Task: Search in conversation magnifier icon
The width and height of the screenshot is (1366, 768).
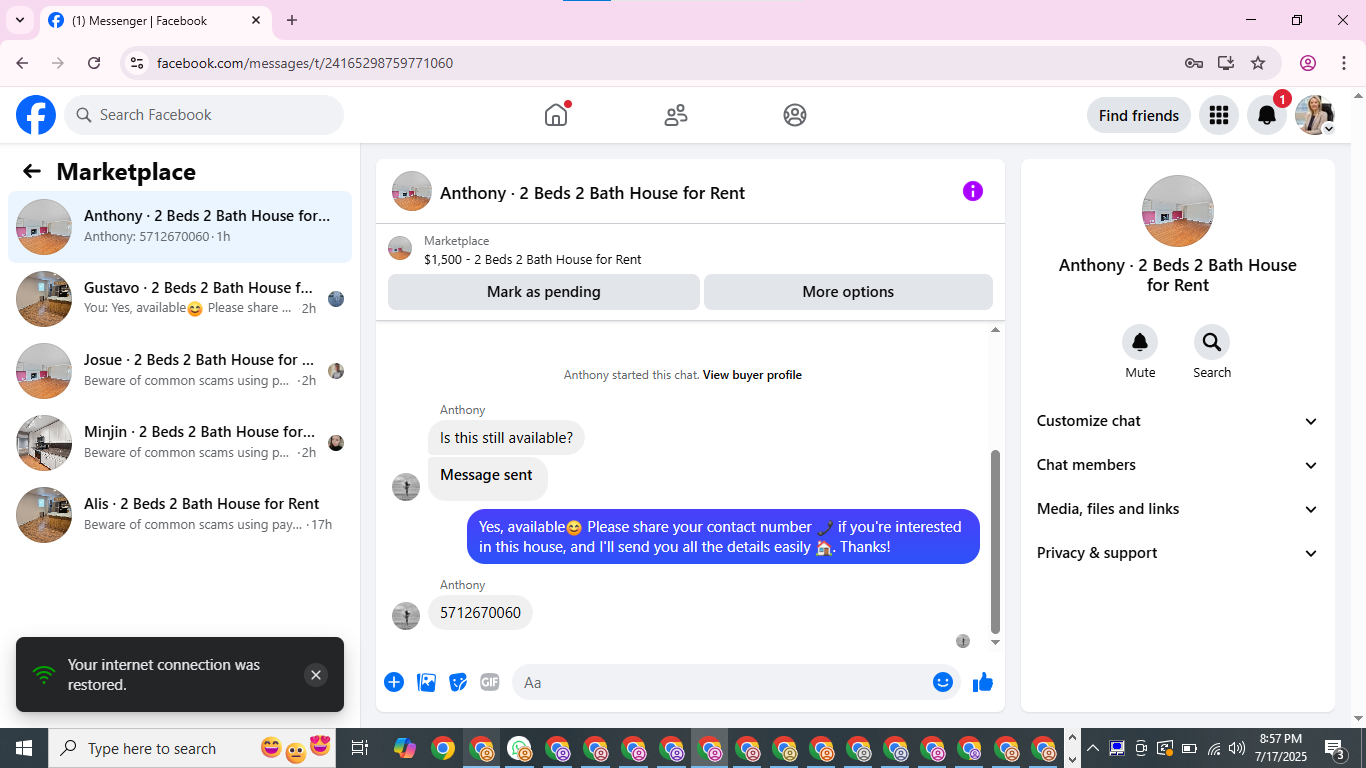Action: (1212, 343)
